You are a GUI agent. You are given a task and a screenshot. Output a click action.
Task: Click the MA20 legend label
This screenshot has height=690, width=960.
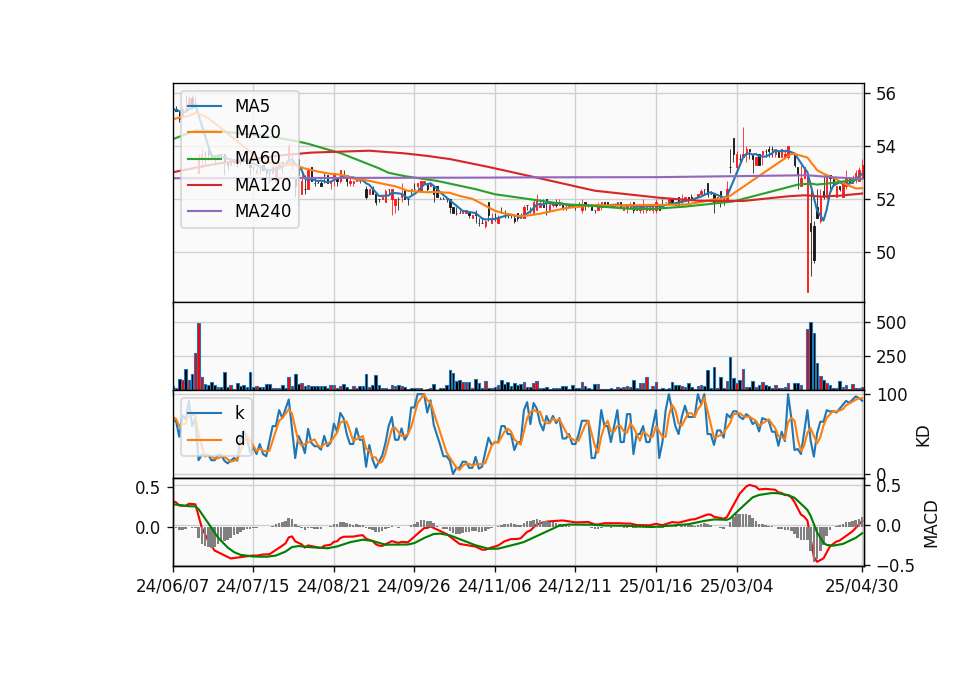[x=257, y=132]
